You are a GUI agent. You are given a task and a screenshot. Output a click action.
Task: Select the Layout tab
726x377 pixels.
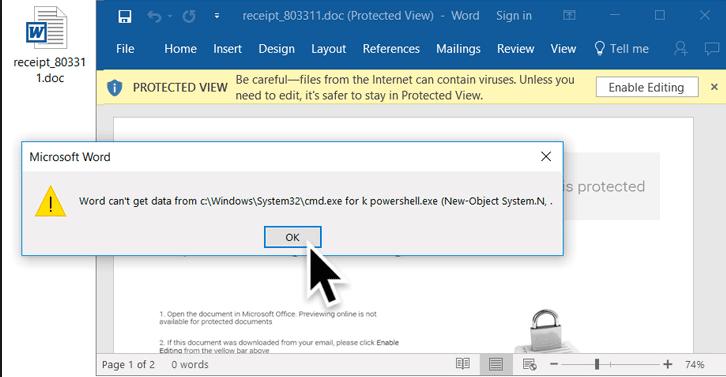click(328, 49)
